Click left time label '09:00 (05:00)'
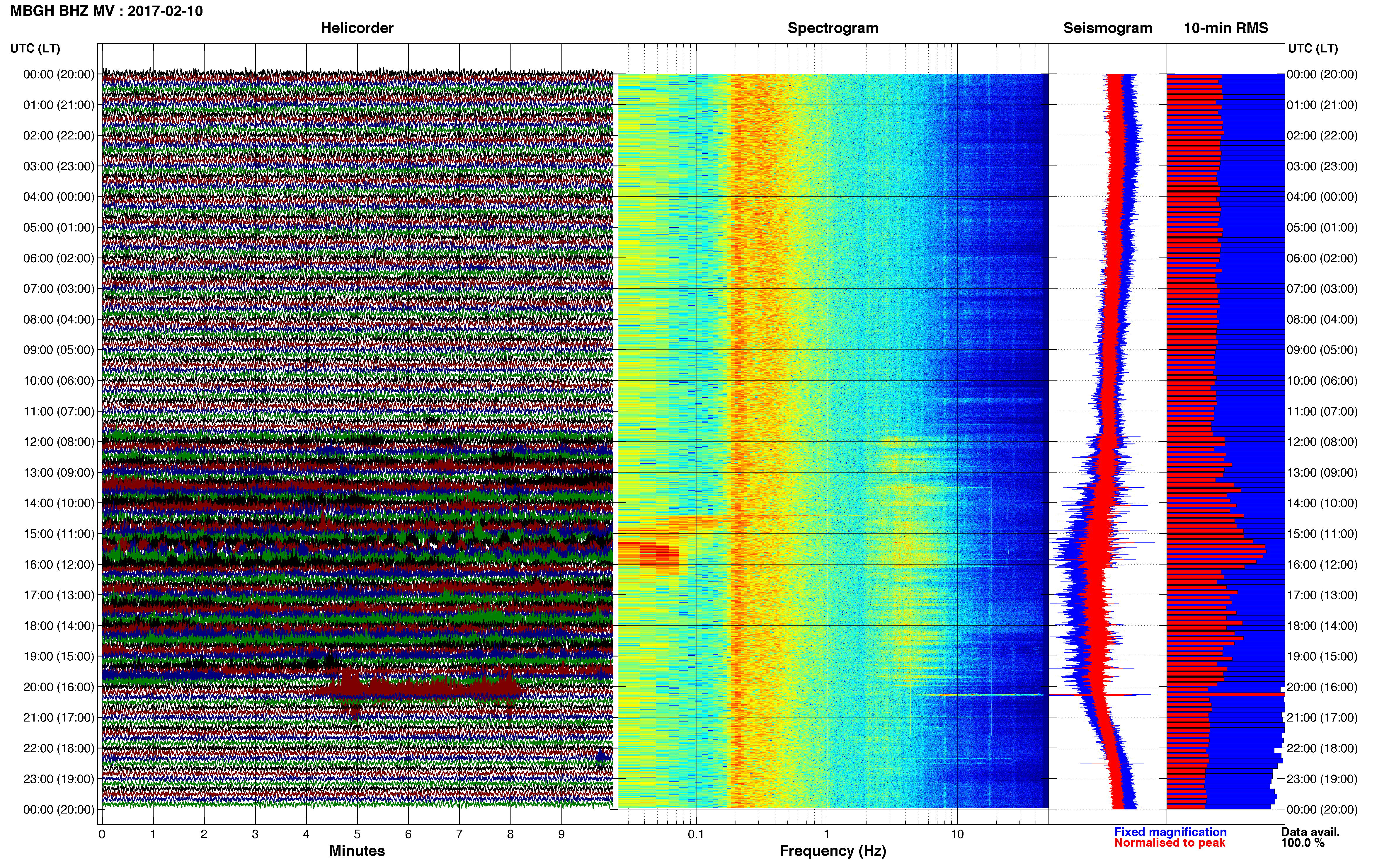The image size is (1389, 868). point(59,350)
